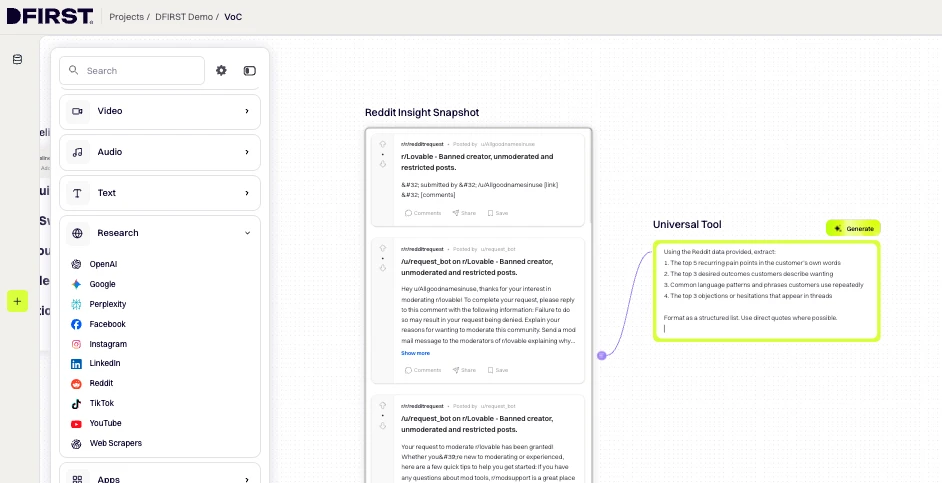Select the Perplexity research tool
Image resolution: width=942 pixels, height=483 pixels.
99,304
